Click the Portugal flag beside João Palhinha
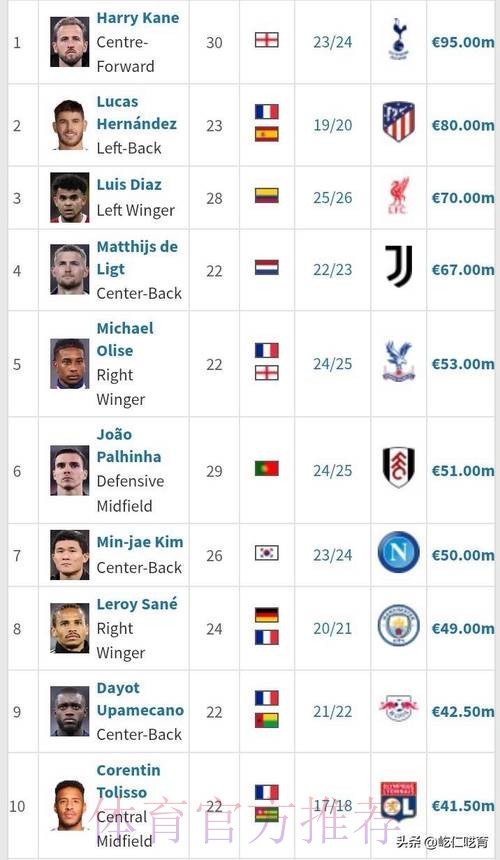This screenshot has height=860, width=500. pyautogui.click(x=266, y=468)
